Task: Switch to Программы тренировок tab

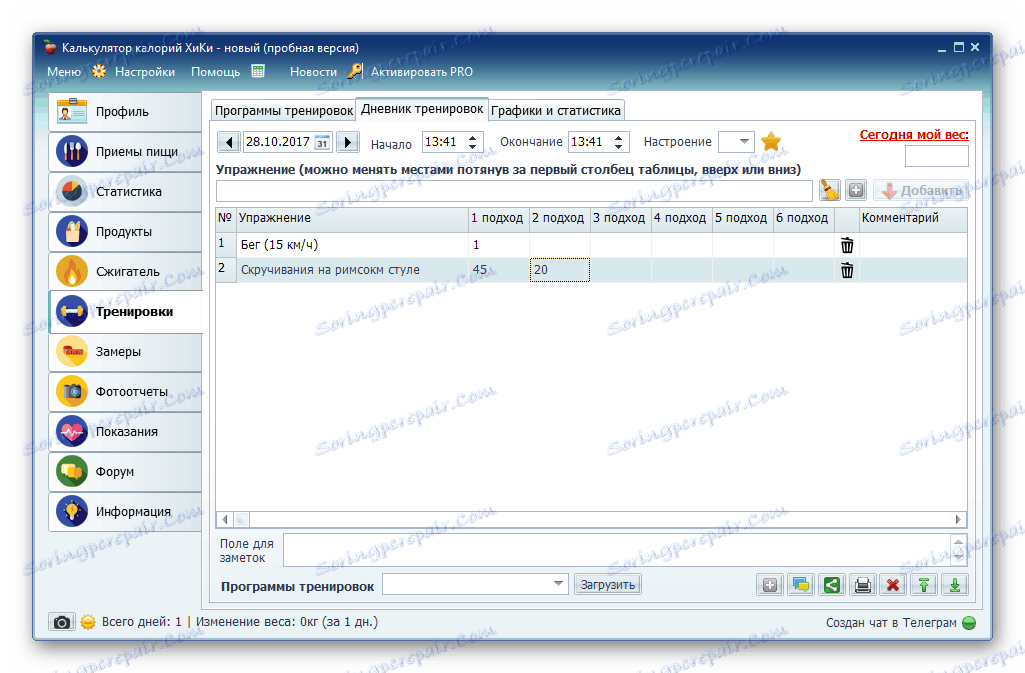Action: click(x=284, y=110)
